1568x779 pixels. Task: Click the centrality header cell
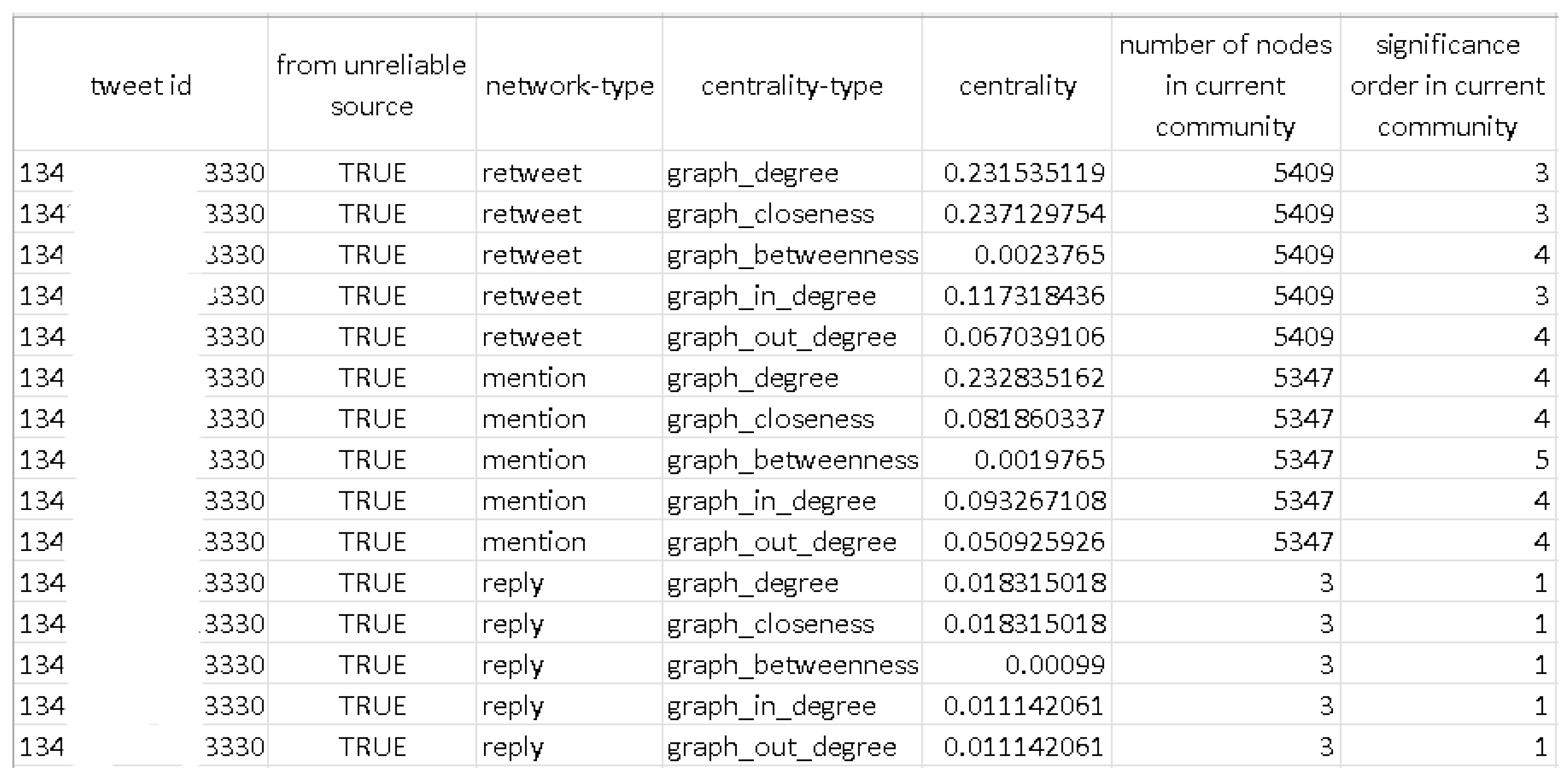(x=1017, y=84)
